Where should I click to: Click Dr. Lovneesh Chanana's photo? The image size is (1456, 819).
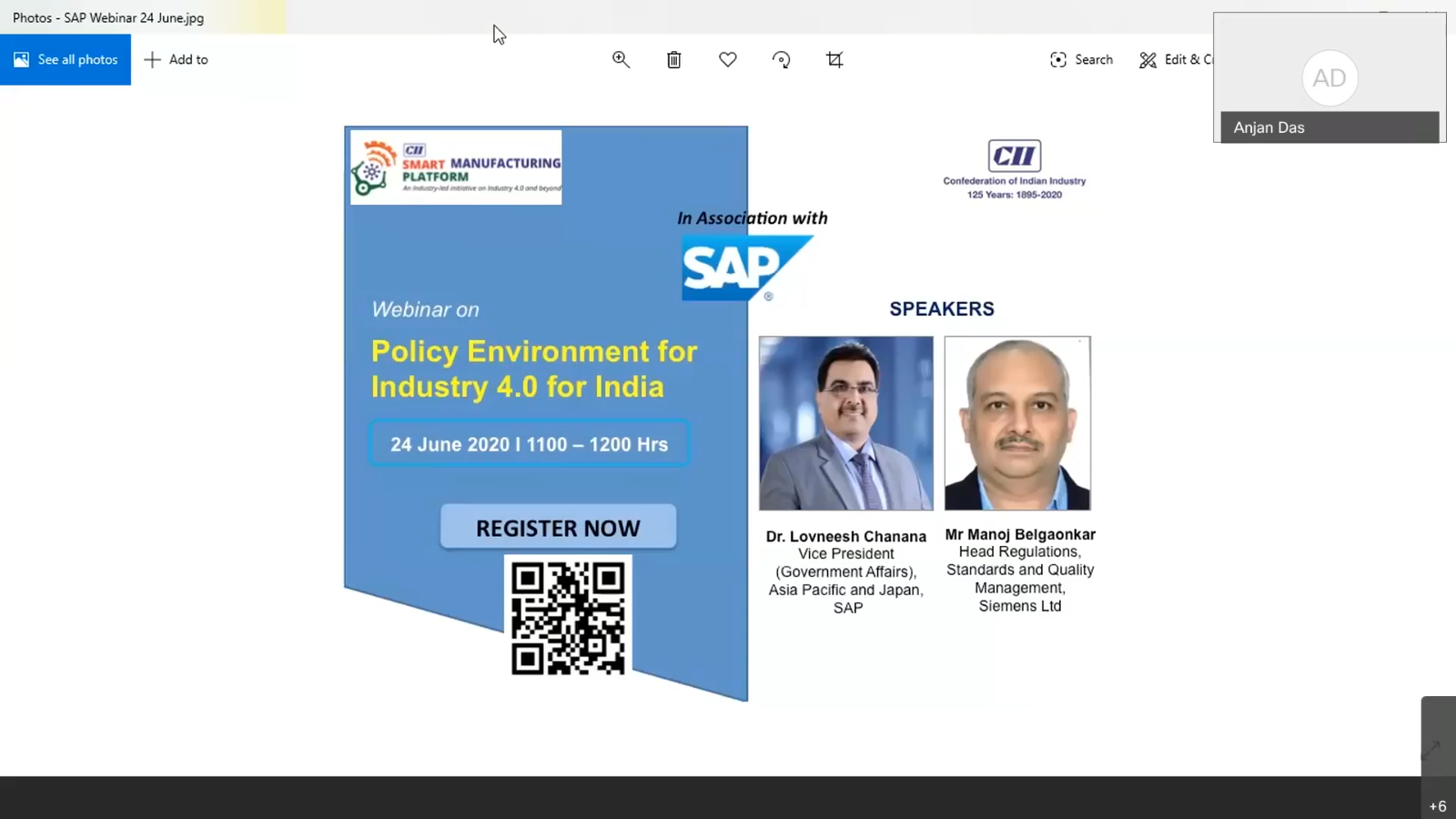(846, 423)
